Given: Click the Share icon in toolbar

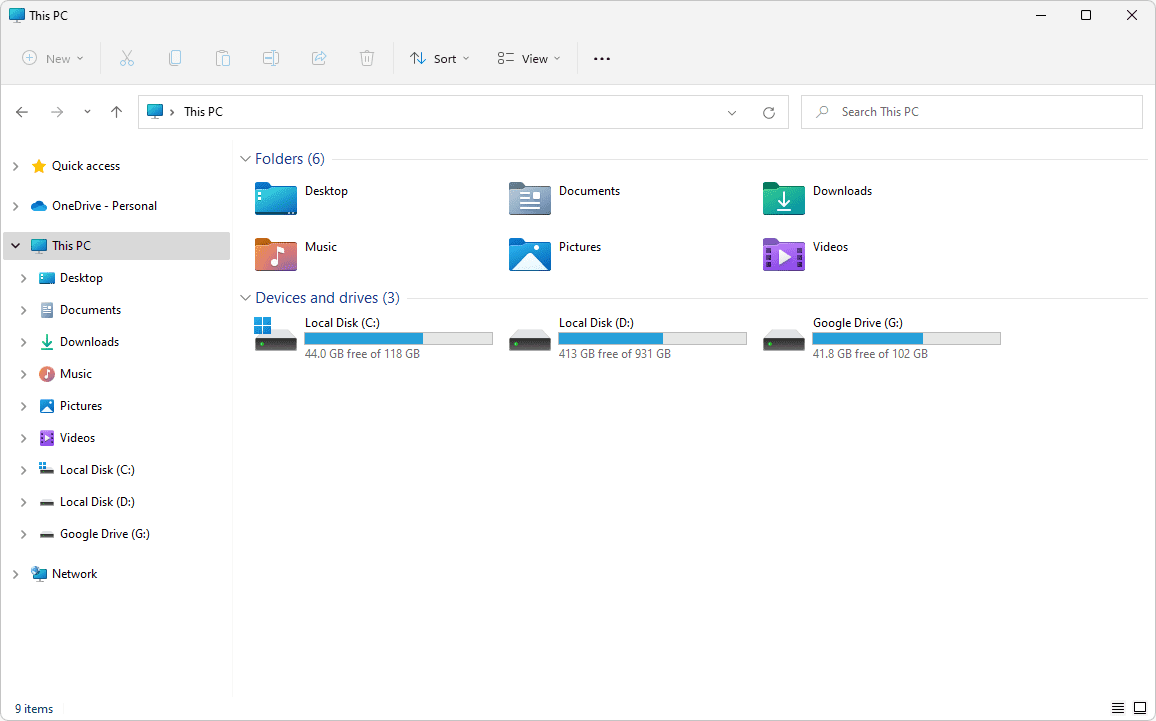Looking at the screenshot, I should click(319, 59).
